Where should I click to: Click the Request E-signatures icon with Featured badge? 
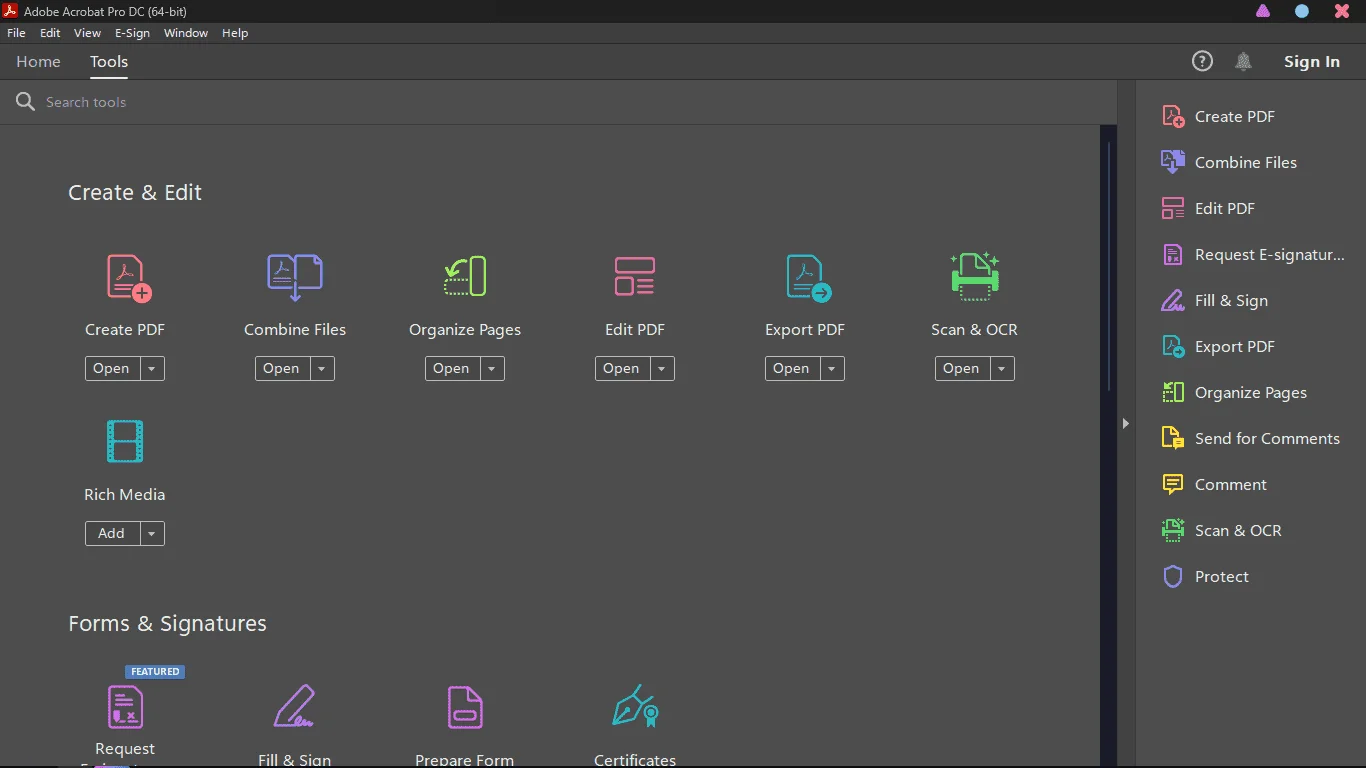[125, 707]
